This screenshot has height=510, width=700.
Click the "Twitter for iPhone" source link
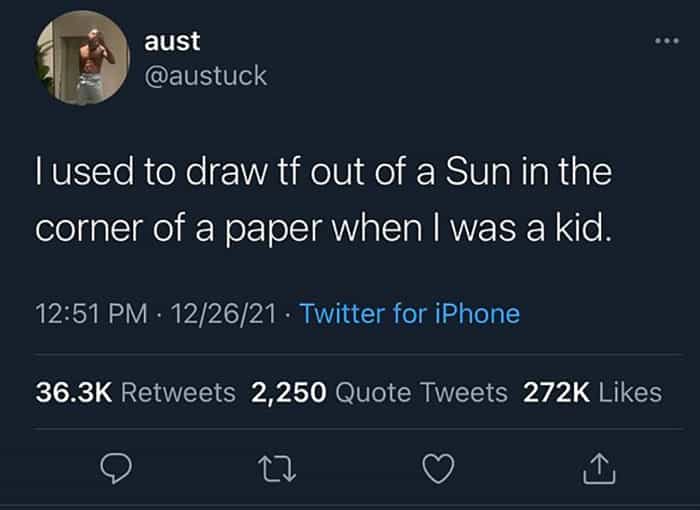pos(410,314)
